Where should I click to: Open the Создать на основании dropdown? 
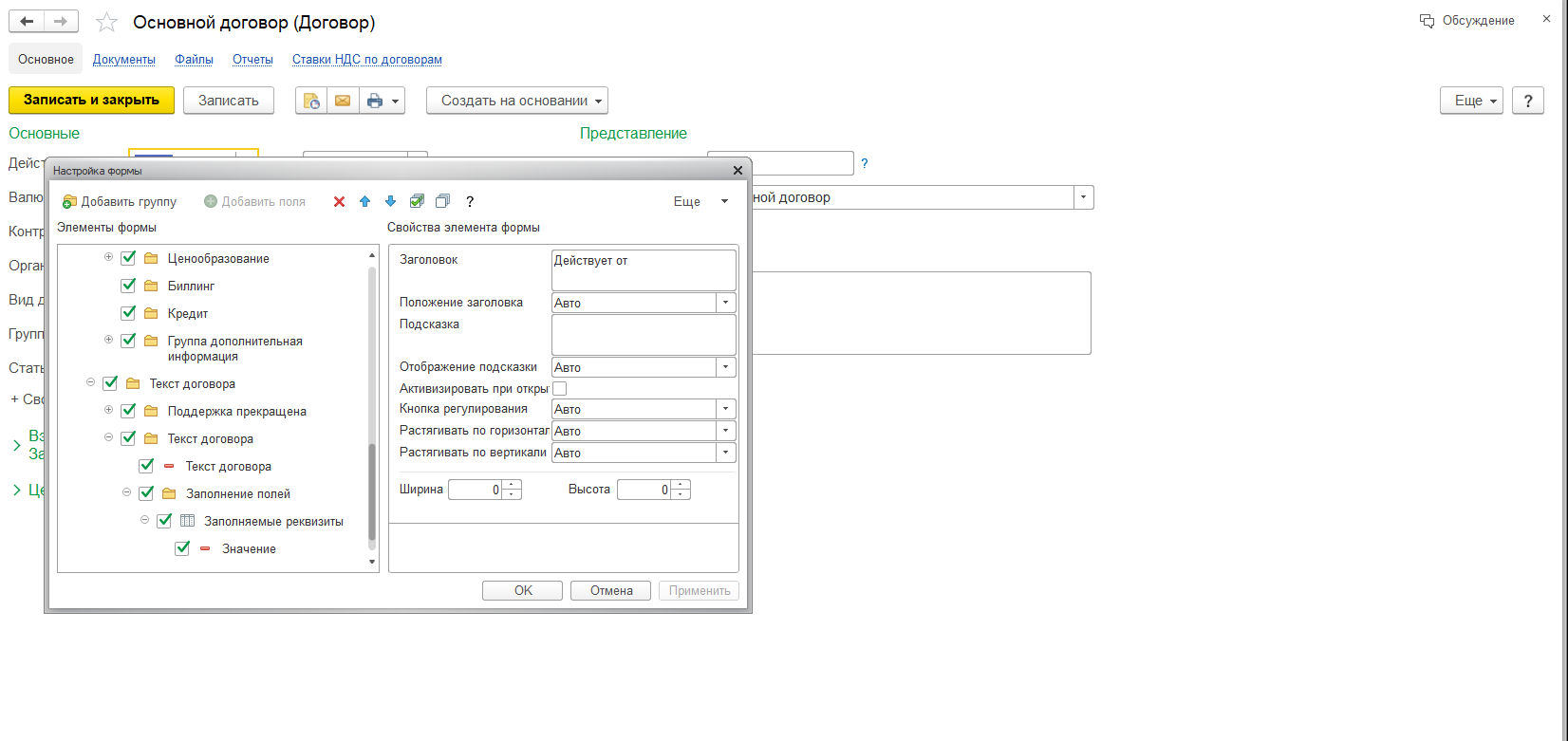(x=516, y=101)
